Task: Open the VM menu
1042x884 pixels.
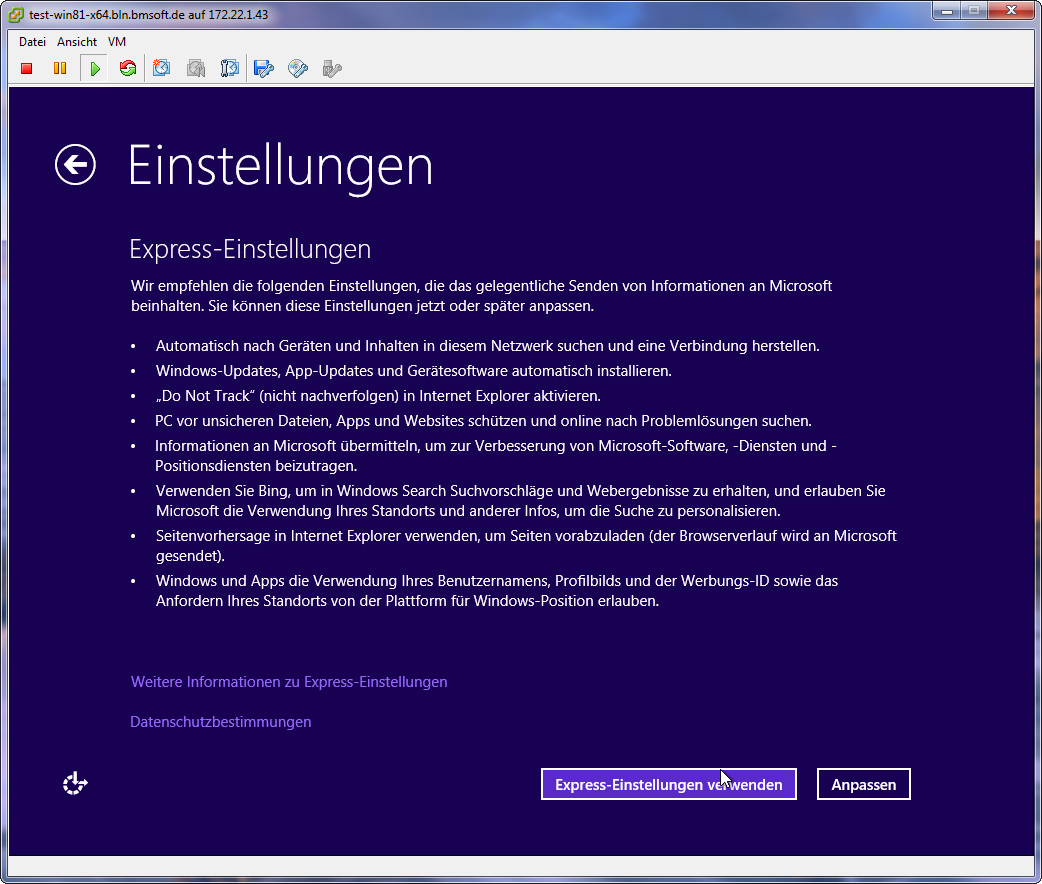Action: tap(117, 42)
